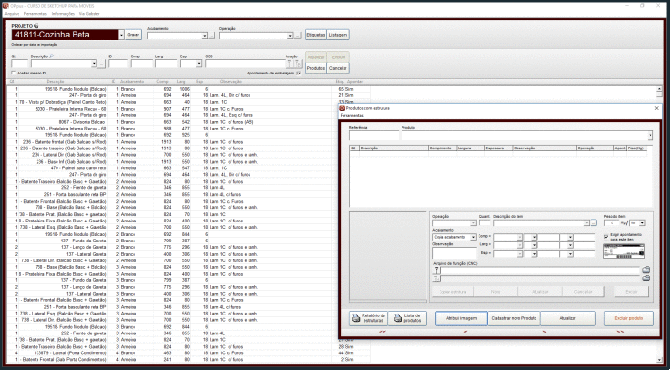Click the Cancelar button in the main window
The width and height of the screenshot is (670, 370).
[x=338, y=68]
